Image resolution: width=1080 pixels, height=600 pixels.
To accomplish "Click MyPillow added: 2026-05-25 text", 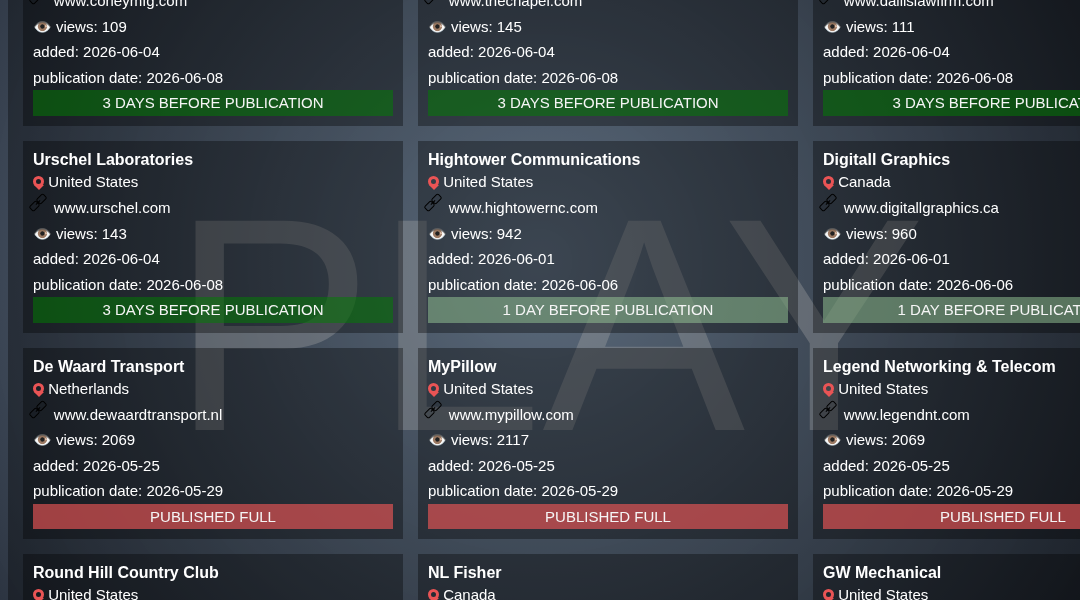I will 491,466.
